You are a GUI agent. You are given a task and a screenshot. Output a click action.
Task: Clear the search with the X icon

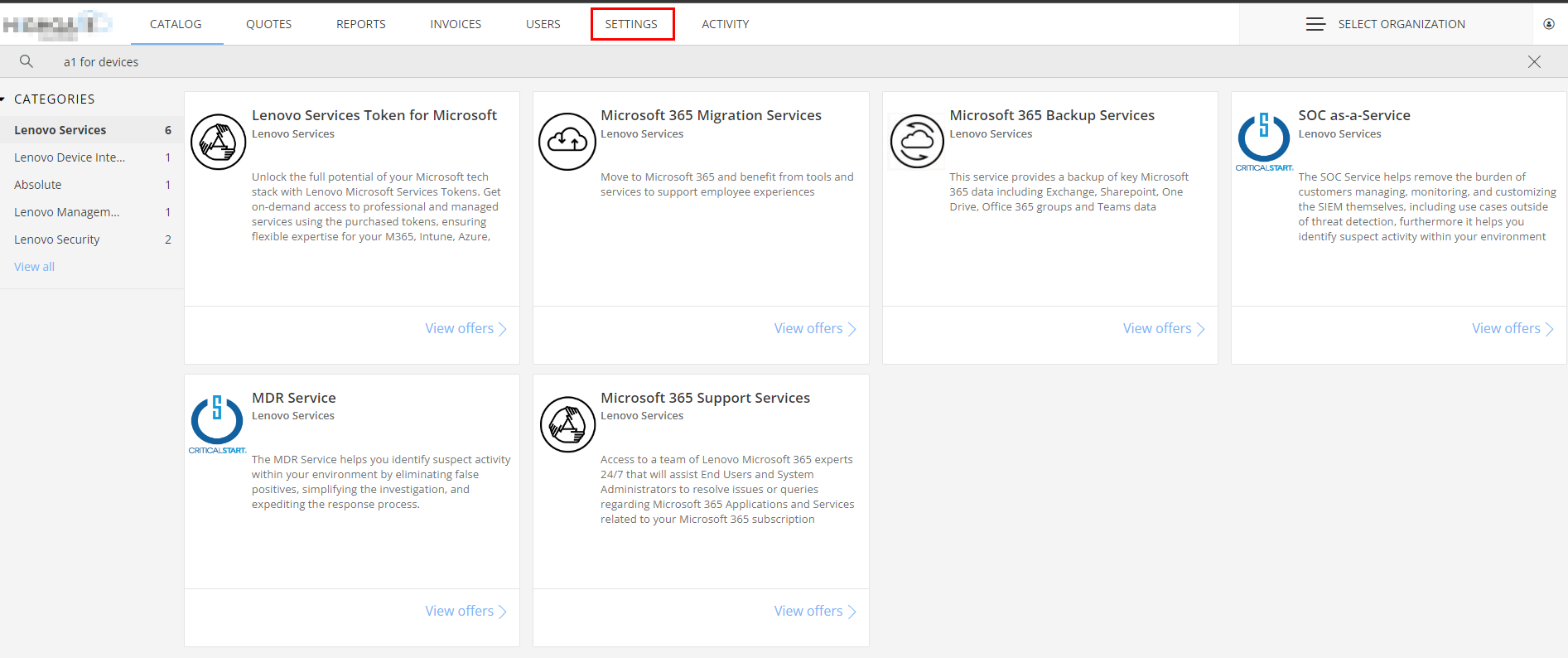[x=1534, y=62]
